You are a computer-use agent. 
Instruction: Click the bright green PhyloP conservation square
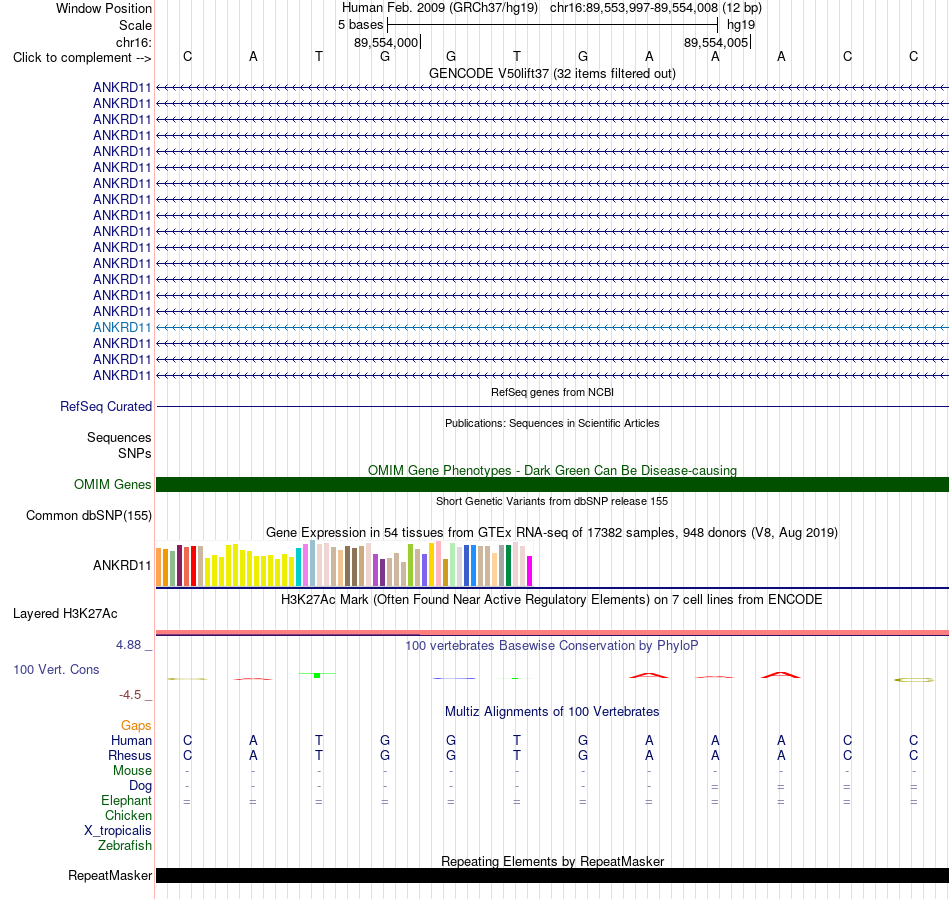(317, 675)
